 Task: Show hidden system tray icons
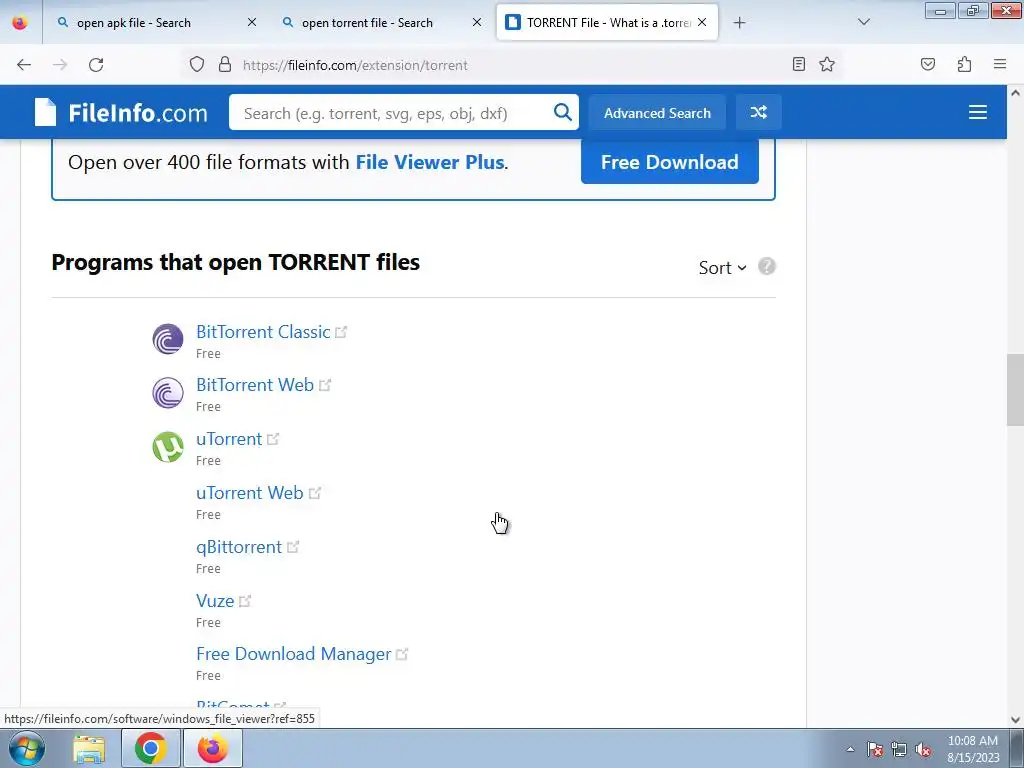point(850,749)
